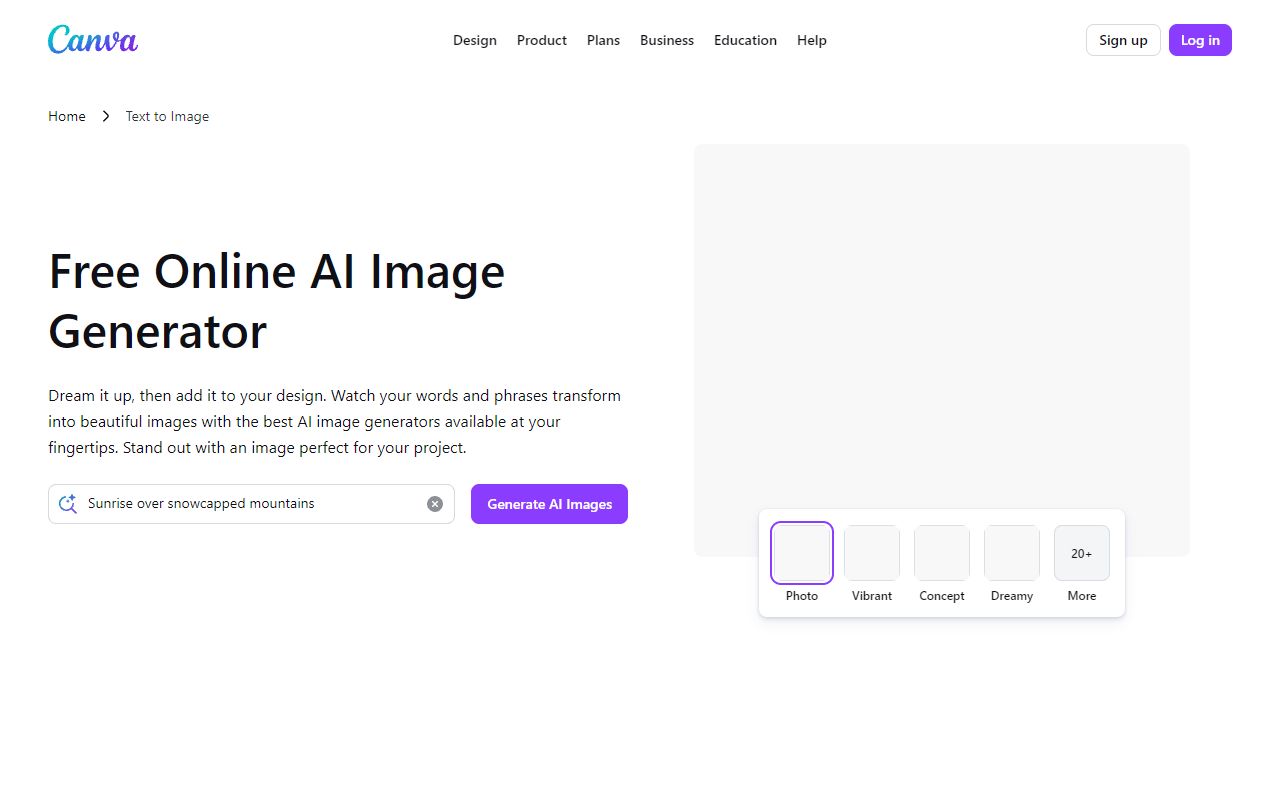Viewport: 1280px width, 800px height.
Task: Open the 20+ More styles panel
Action: pyautogui.click(x=1081, y=553)
